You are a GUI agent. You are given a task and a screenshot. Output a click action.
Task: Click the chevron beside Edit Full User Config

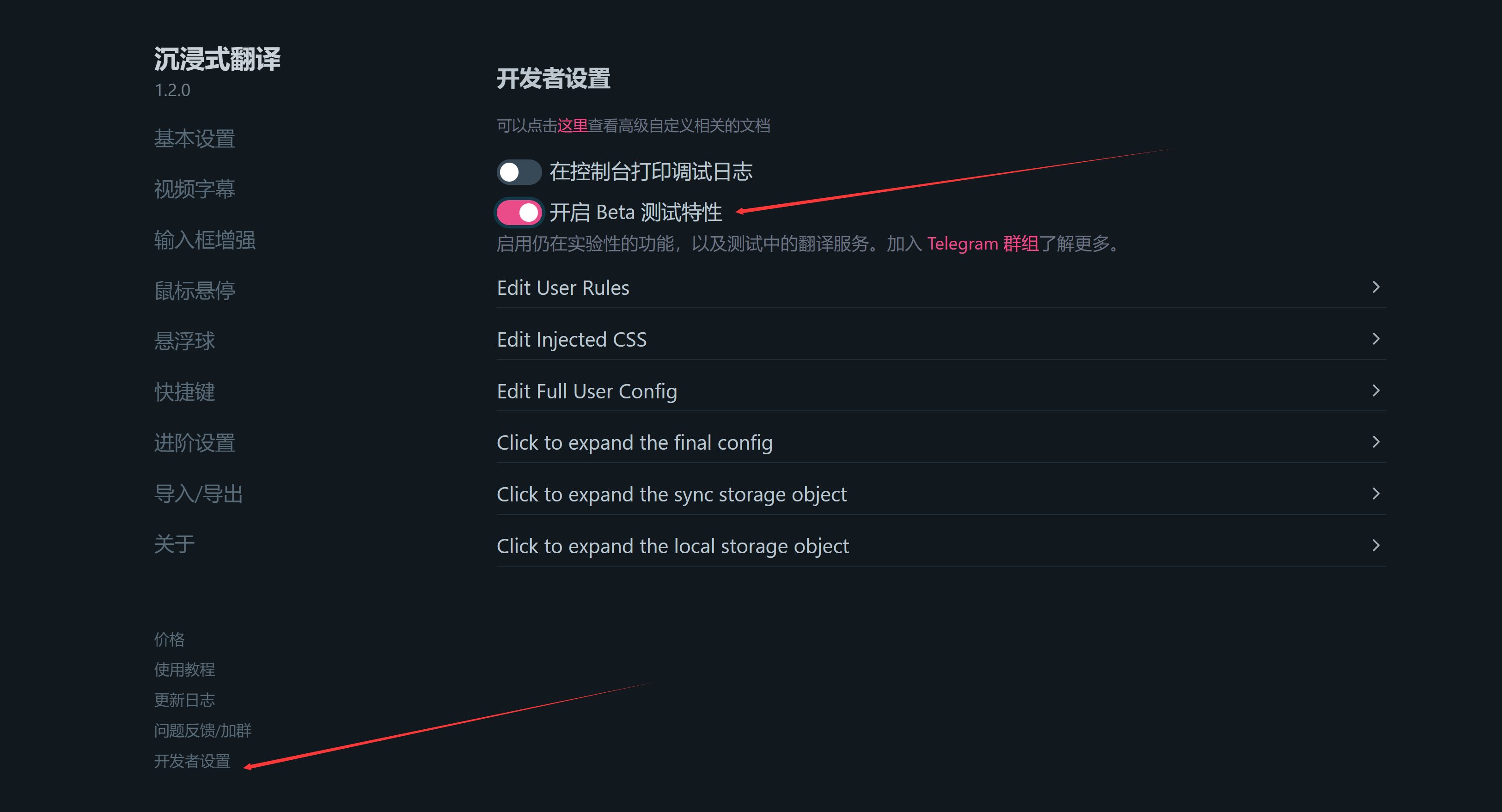point(1376,390)
